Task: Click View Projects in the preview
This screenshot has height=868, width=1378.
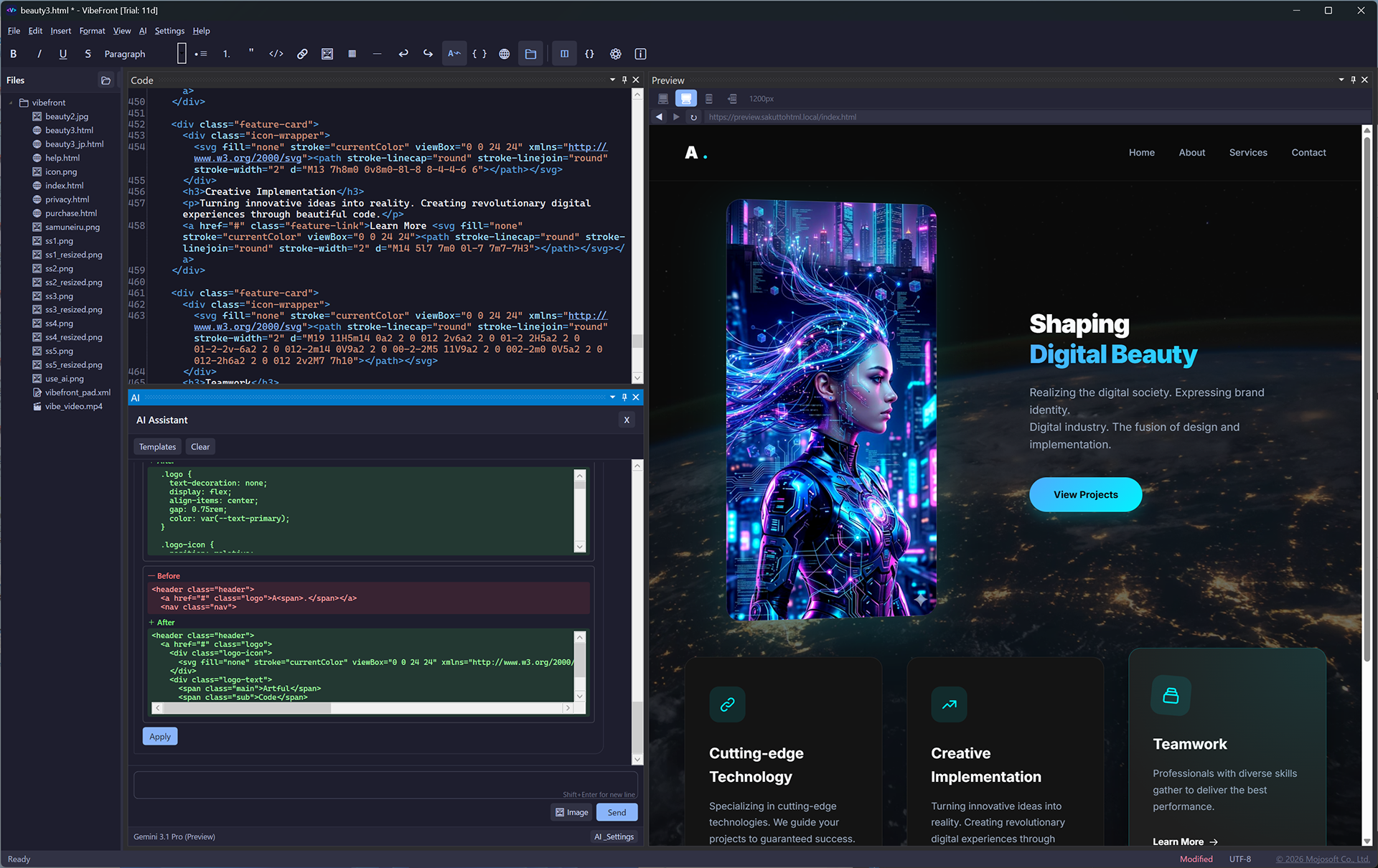Action: [x=1085, y=494]
